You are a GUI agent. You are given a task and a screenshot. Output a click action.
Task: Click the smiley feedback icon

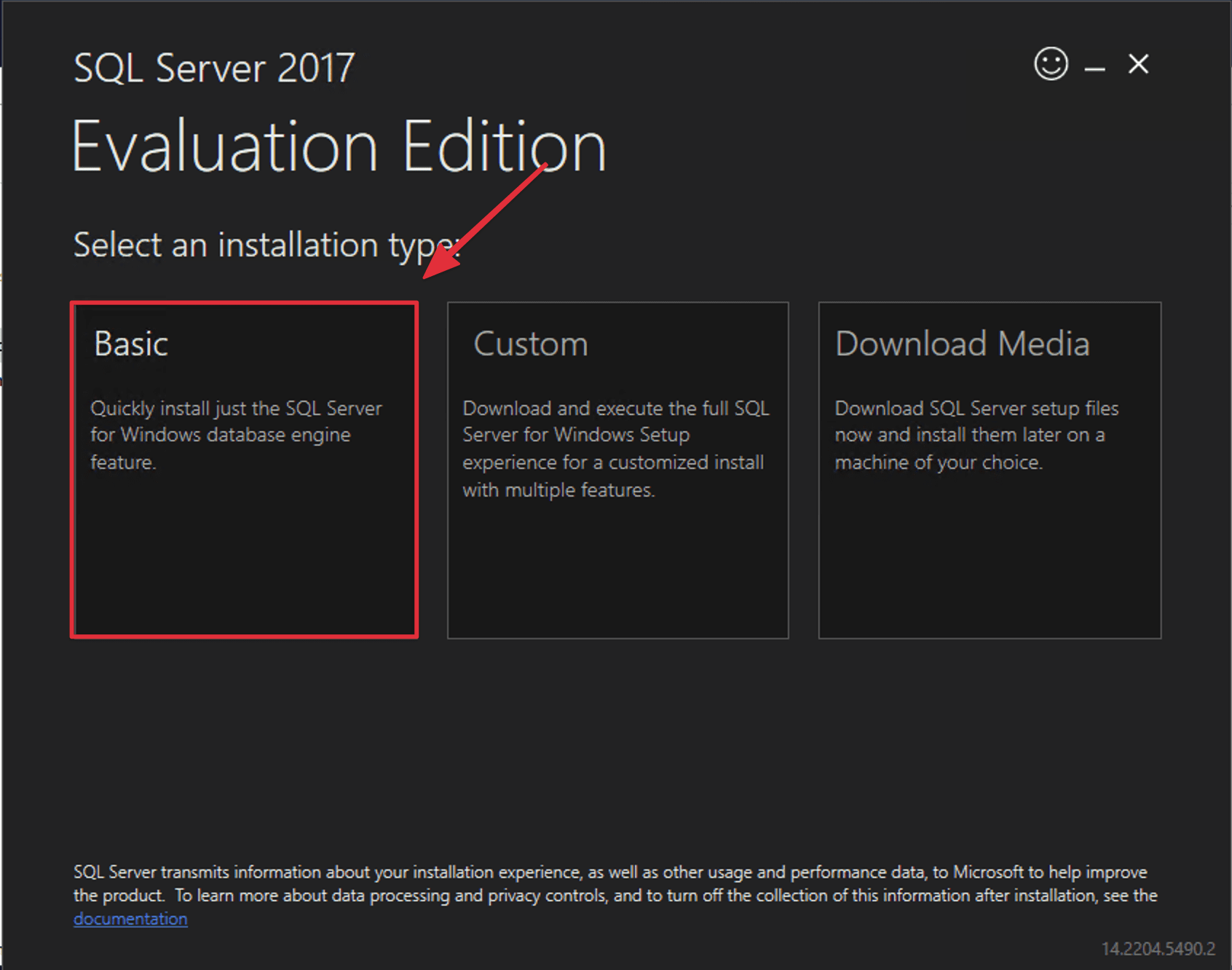click(1049, 64)
